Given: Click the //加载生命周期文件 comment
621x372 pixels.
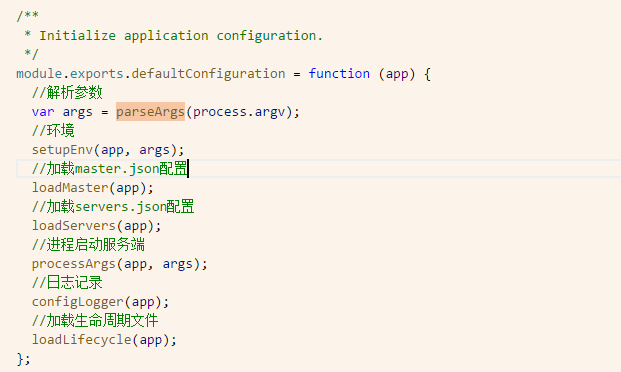Looking at the screenshot, I should (95, 321).
